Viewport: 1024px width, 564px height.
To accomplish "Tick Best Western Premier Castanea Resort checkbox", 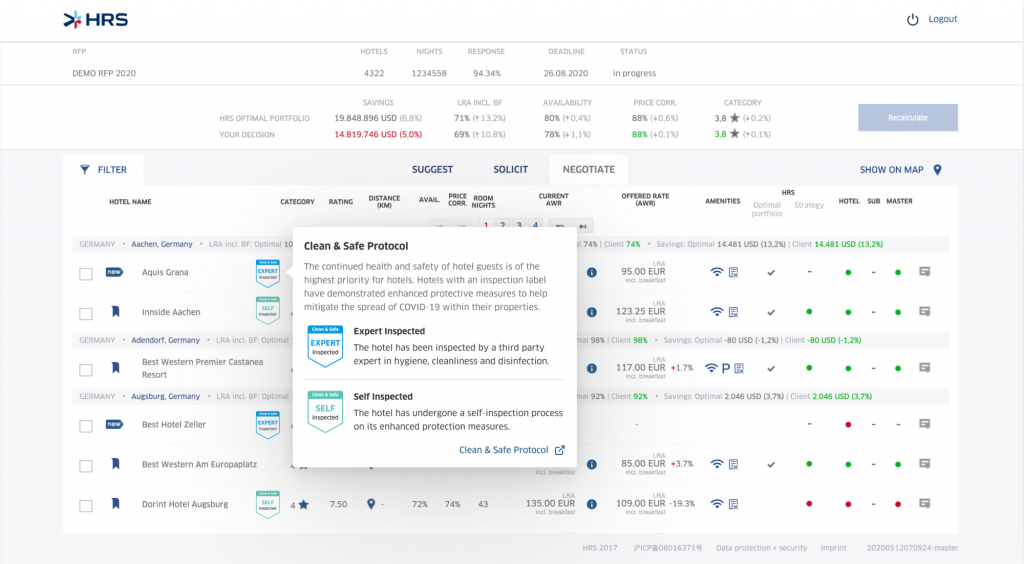I will (86, 369).
